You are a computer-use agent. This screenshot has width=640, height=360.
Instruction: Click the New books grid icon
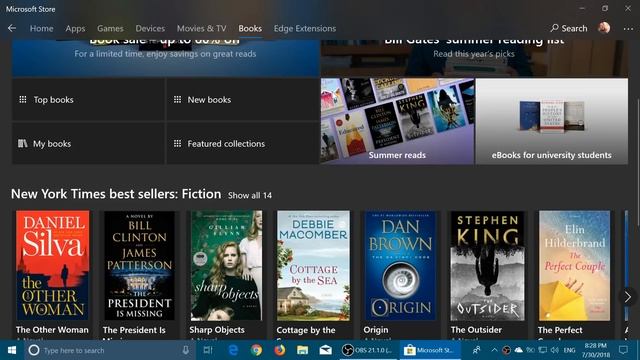pos(177,99)
